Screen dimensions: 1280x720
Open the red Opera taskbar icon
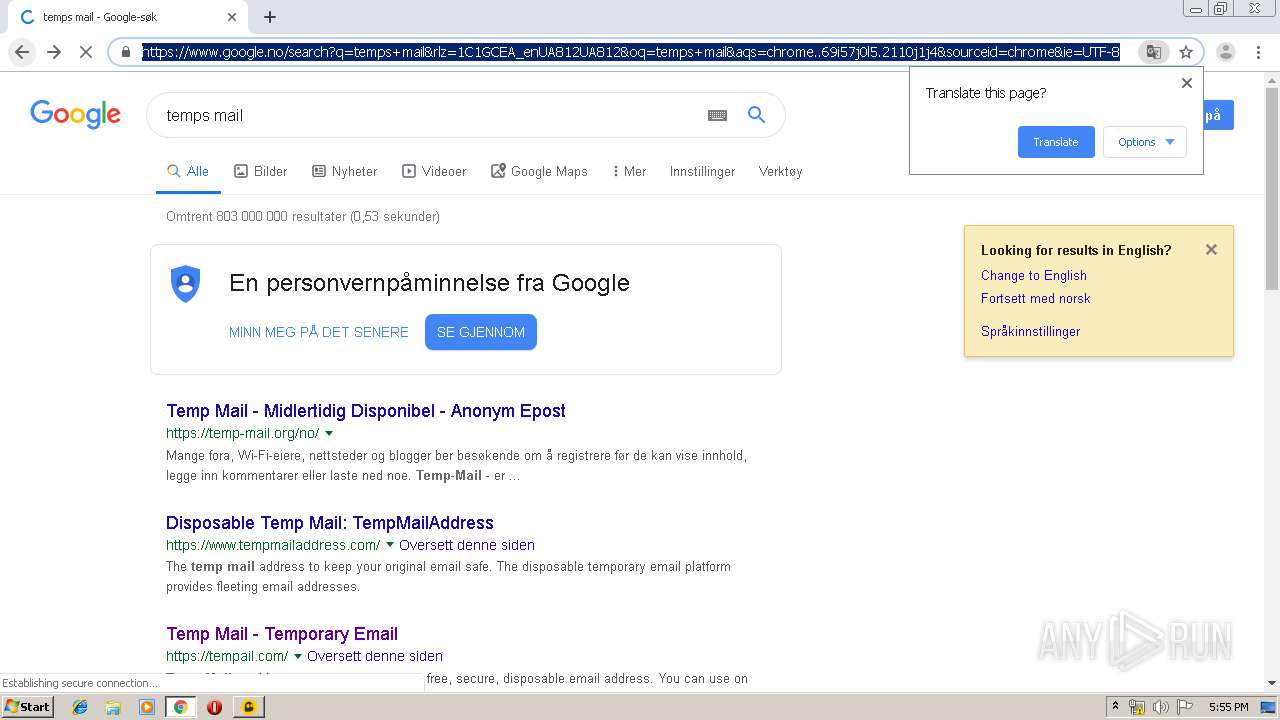tap(214, 707)
